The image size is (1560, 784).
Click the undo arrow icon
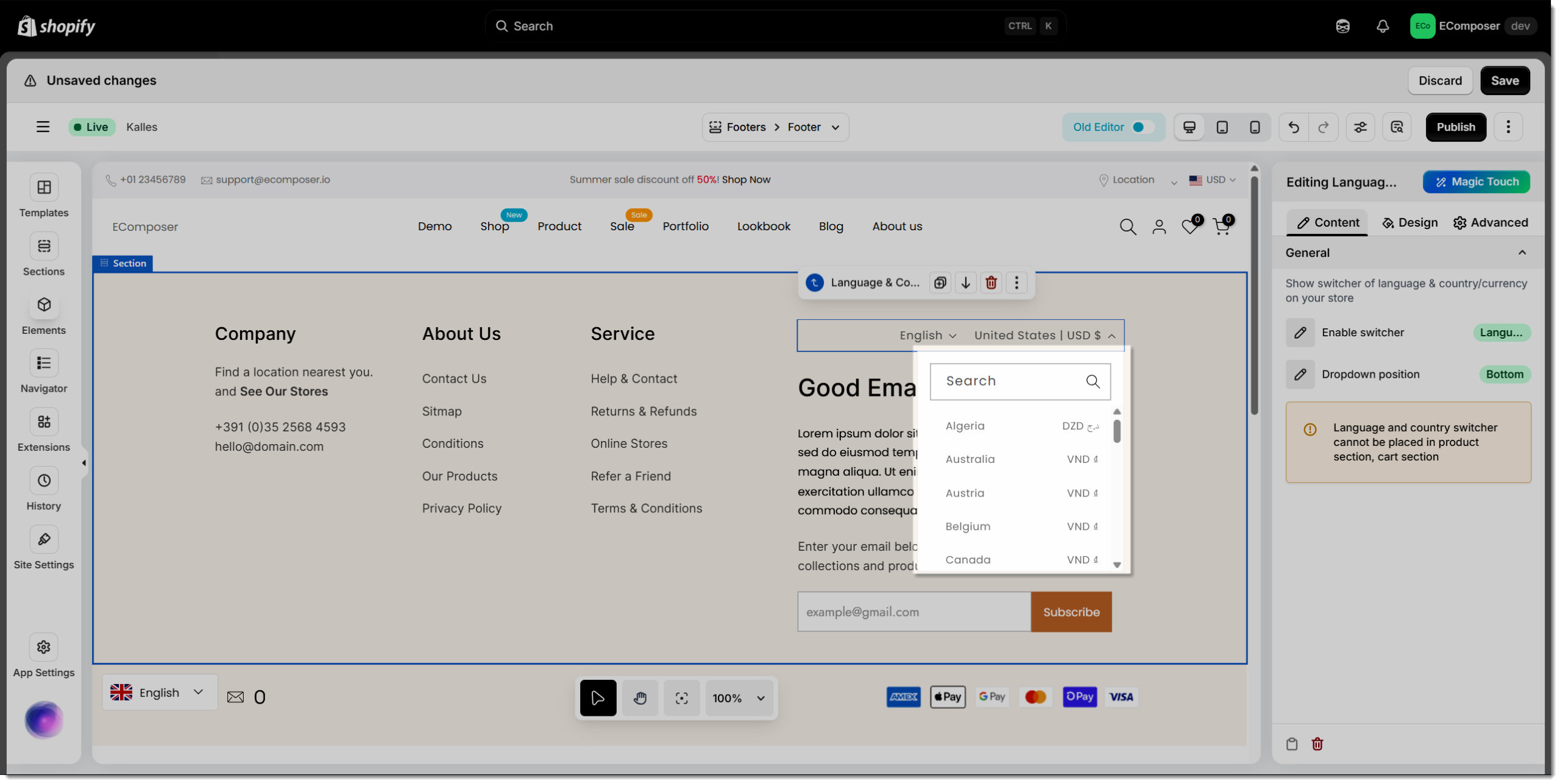1293,127
